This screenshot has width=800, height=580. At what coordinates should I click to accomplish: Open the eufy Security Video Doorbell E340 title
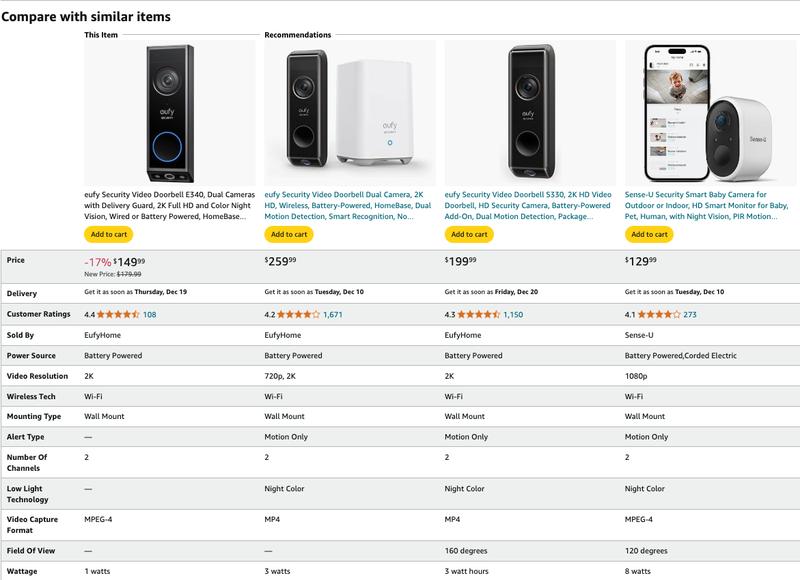(169, 204)
